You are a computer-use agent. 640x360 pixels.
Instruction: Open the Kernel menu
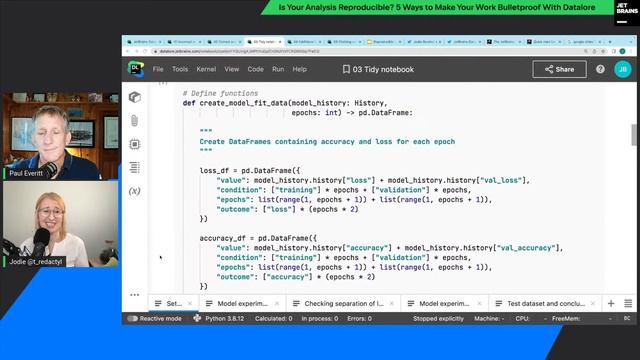tap(206, 69)
